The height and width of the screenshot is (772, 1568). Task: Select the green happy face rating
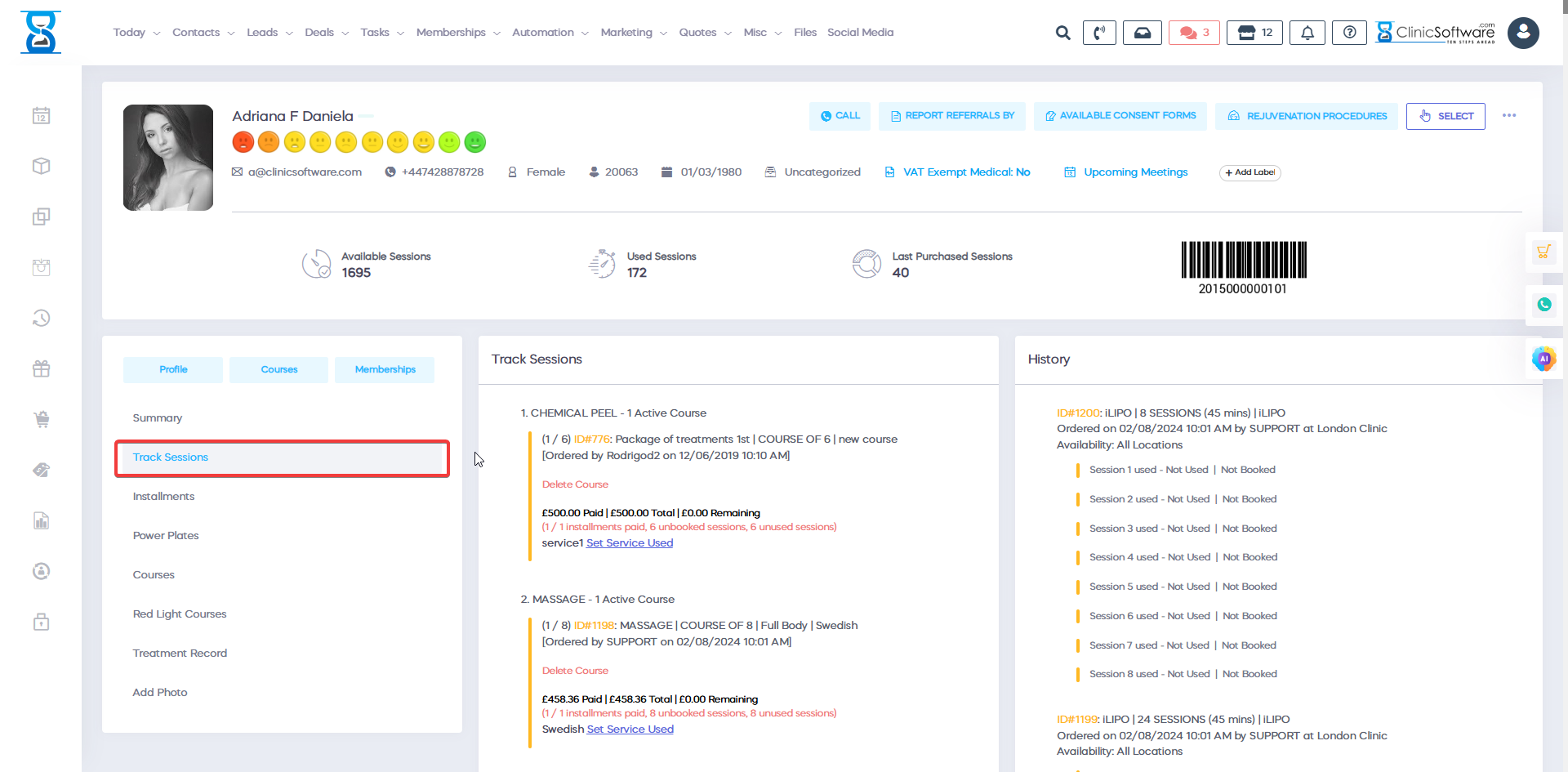pos(475,142)
